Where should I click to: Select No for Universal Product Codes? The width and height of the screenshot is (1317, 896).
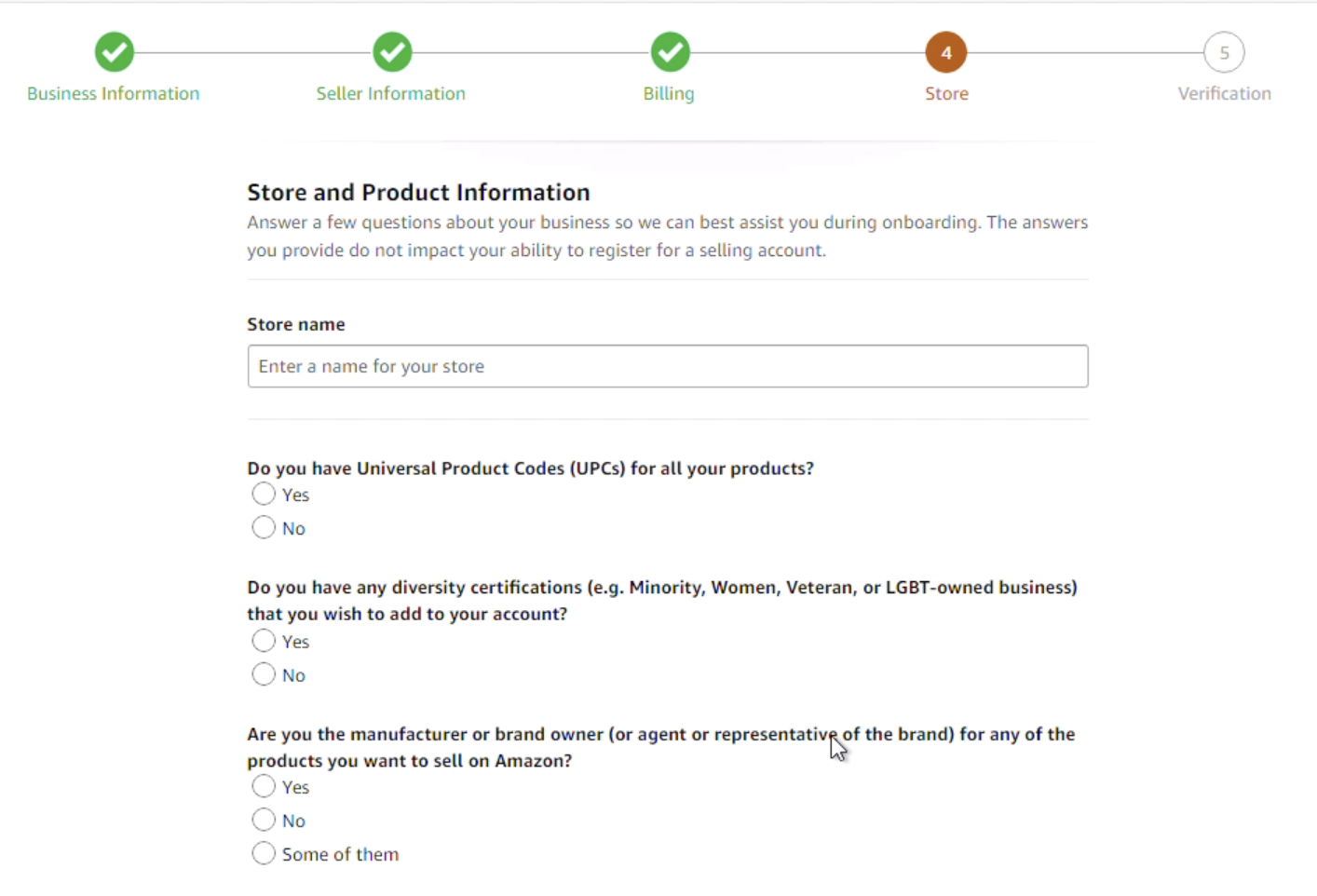264,527
